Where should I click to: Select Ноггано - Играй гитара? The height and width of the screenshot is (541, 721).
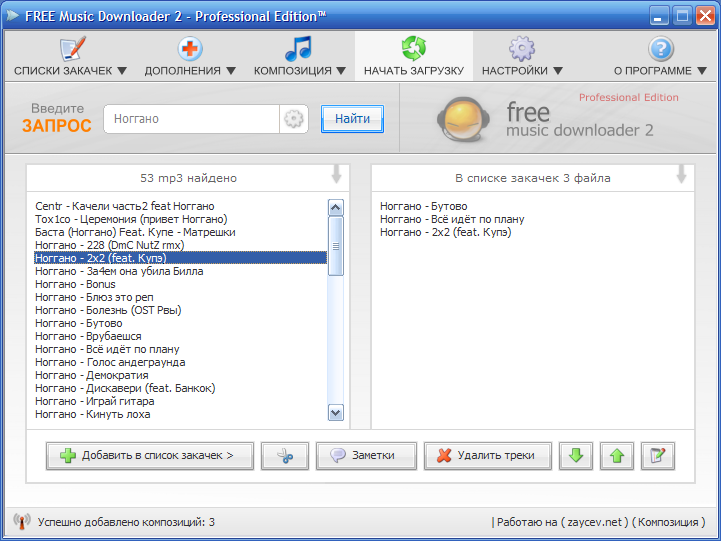(95, 401)
